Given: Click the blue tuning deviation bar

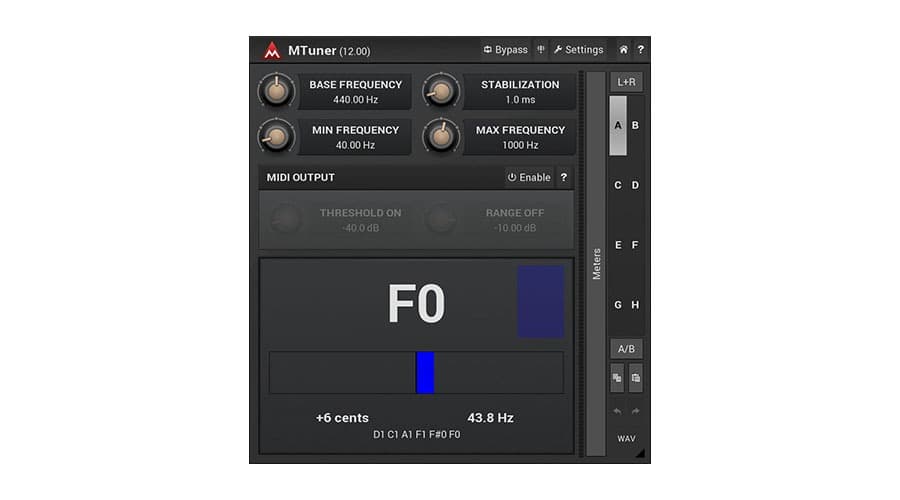Looking at the screenshot, I should pos(425,373).
